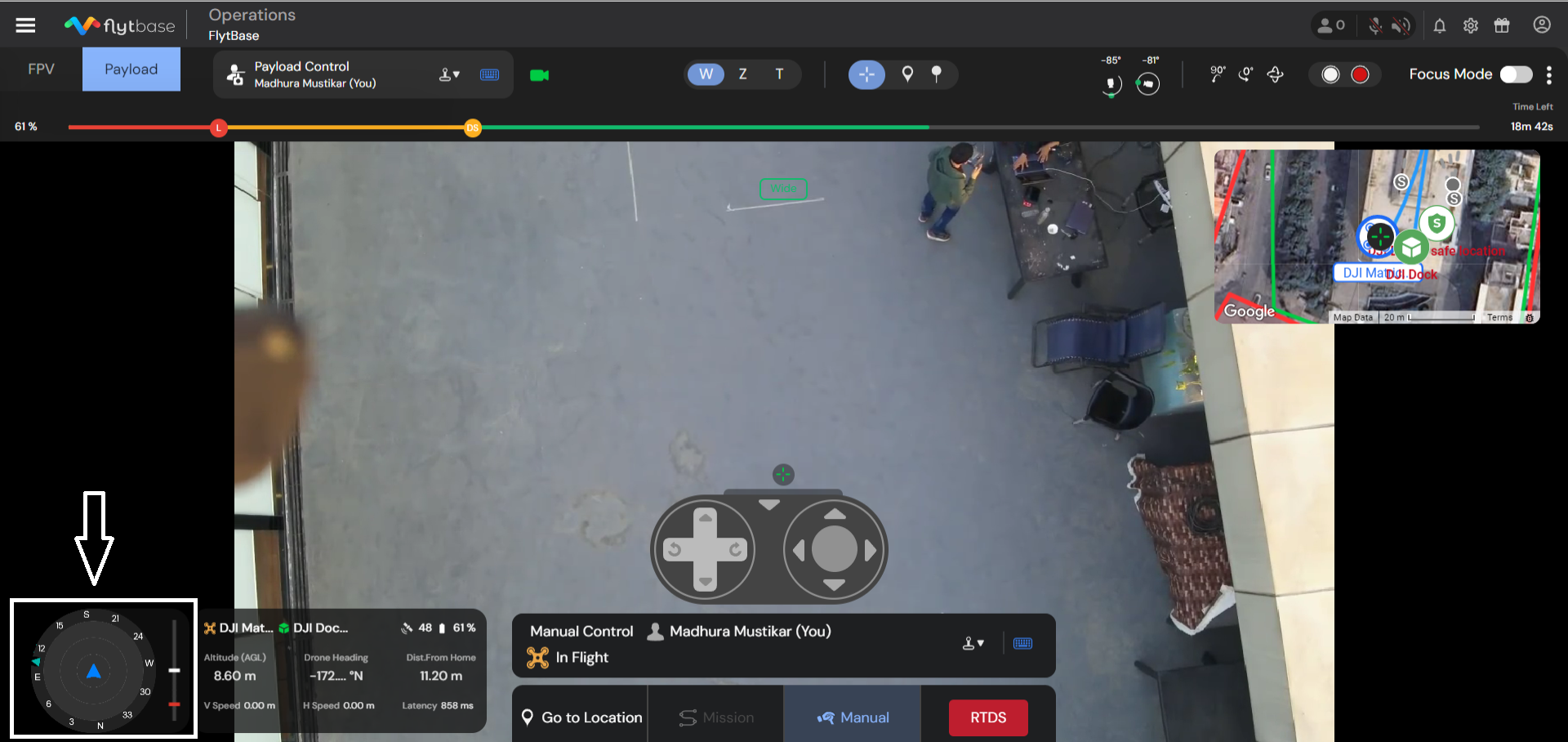Click the gift icon in header
Image resolution: width=1568 pixels, height=742 pixels.
[x=1501, y=26]
